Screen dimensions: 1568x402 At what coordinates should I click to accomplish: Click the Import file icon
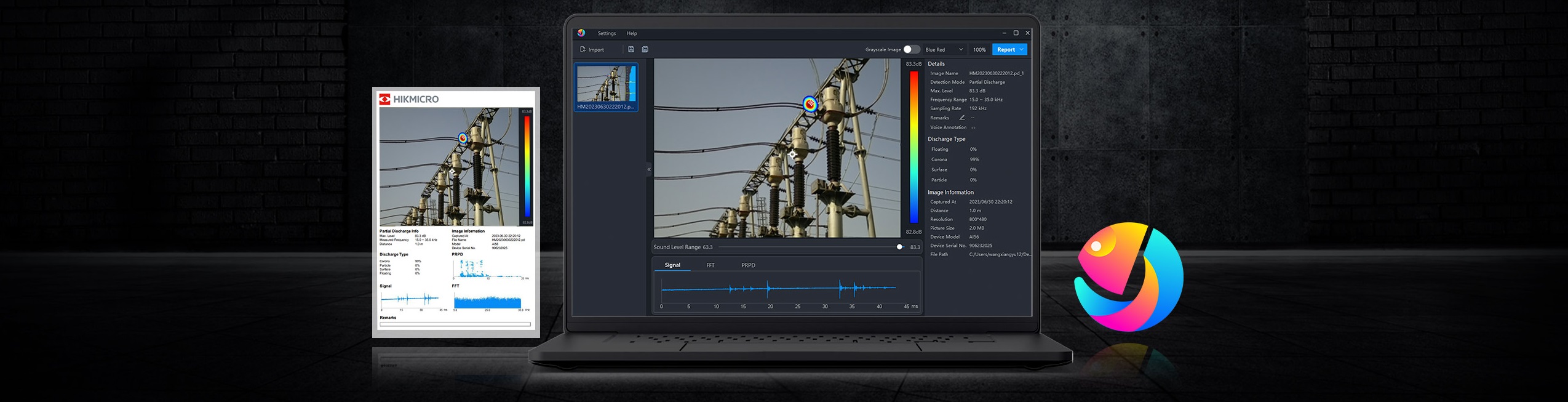583,50
